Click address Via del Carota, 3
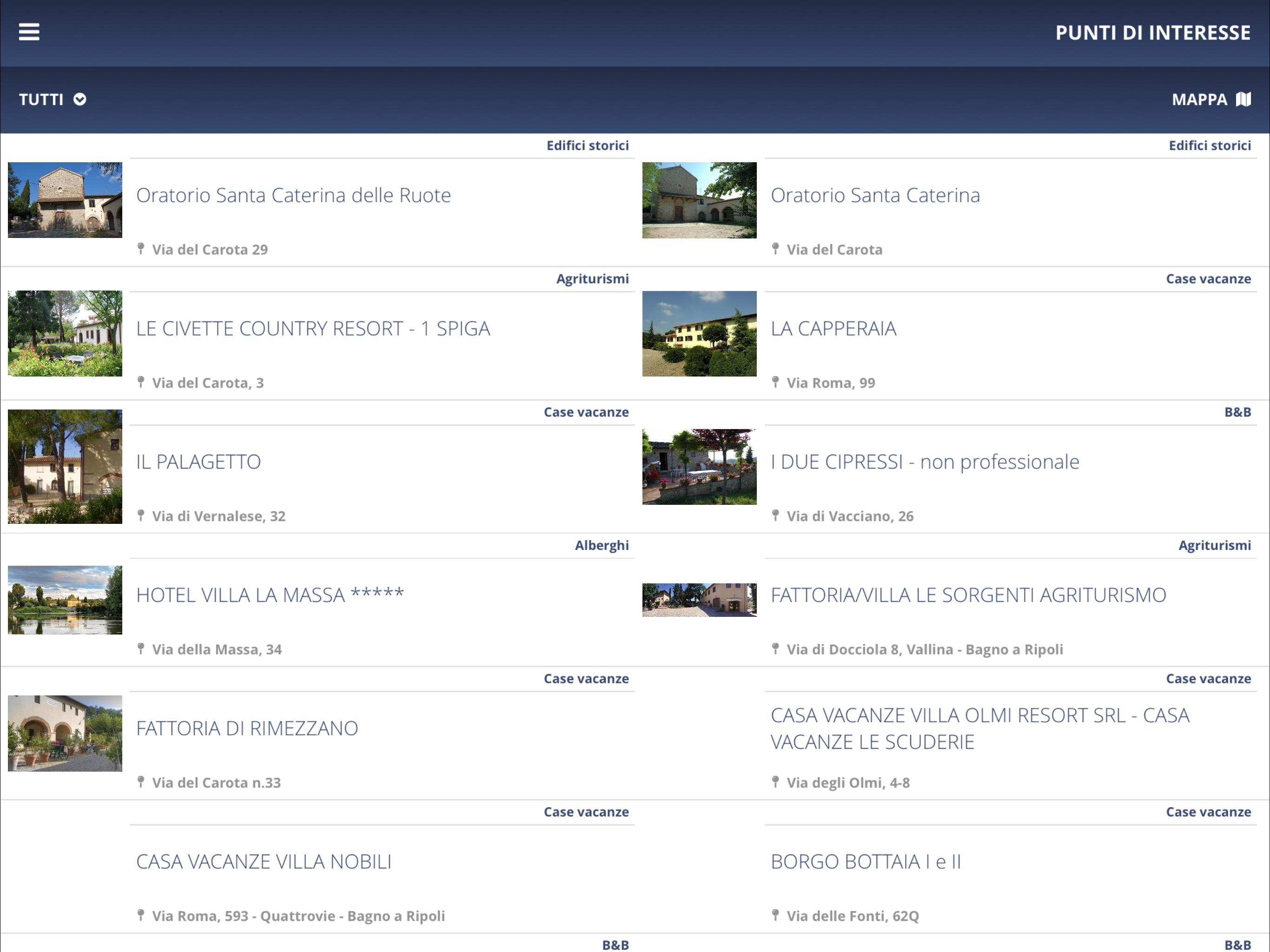 point(208,383)
